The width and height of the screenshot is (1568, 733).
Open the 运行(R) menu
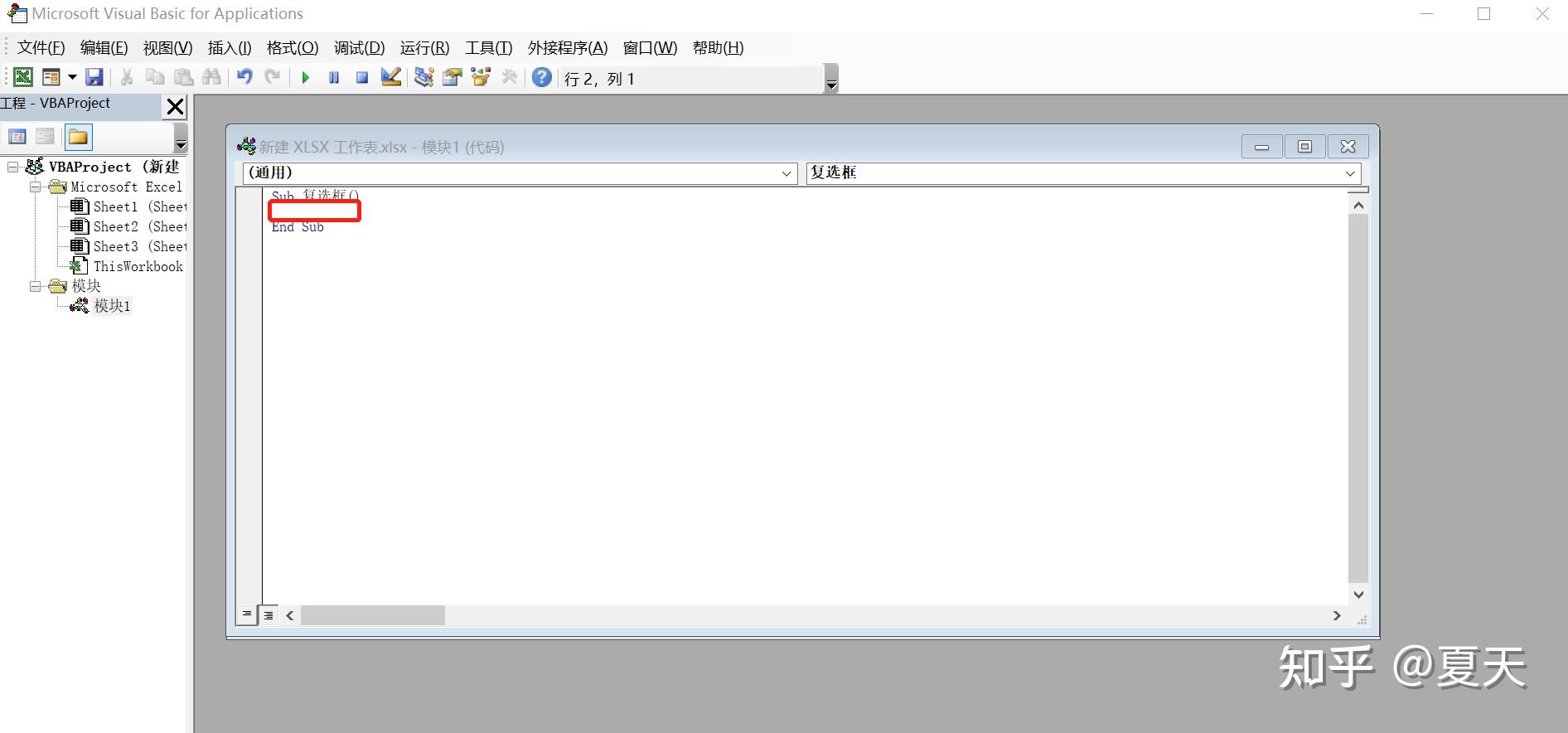tap(424, 48)
